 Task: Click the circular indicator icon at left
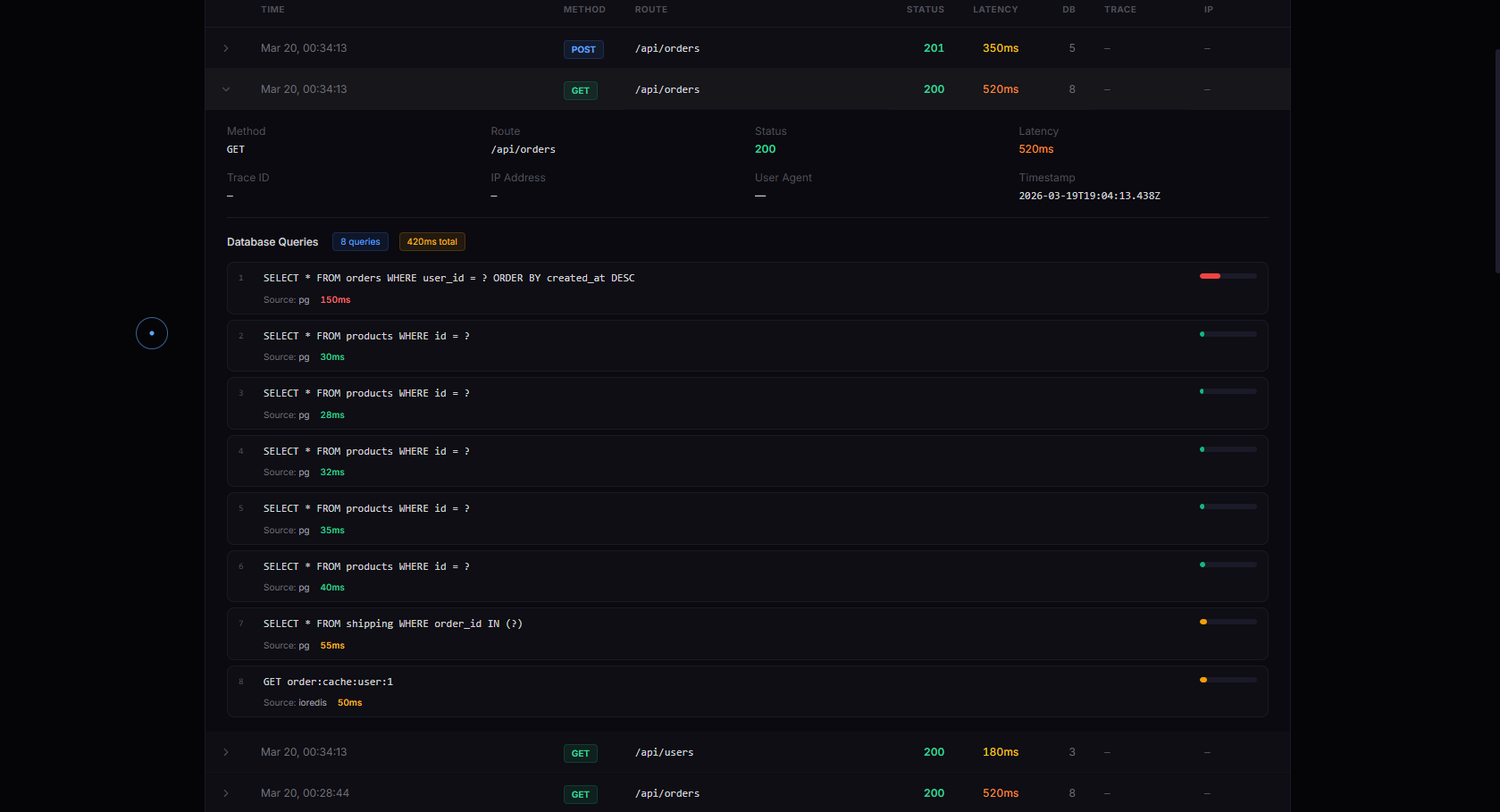(152, 333)
